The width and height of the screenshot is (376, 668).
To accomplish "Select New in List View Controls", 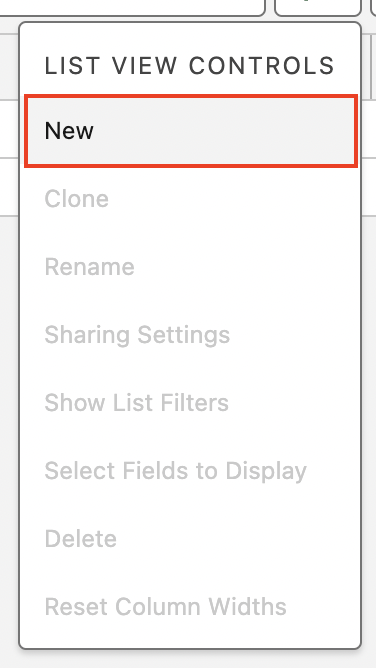I will coord(191,130).
